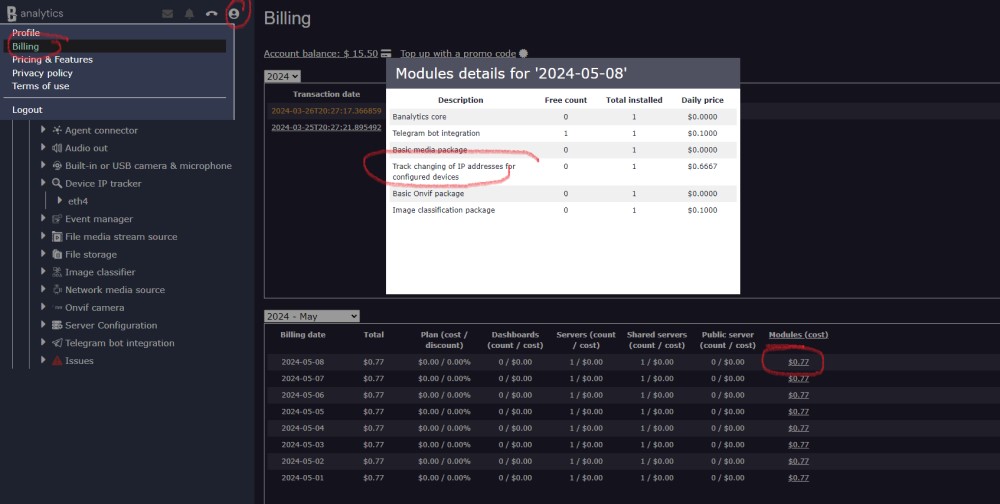This screenshot has width=1000, height=504.
Task: Click the gear icon next to promo code
Action: (x=523, y=53)
